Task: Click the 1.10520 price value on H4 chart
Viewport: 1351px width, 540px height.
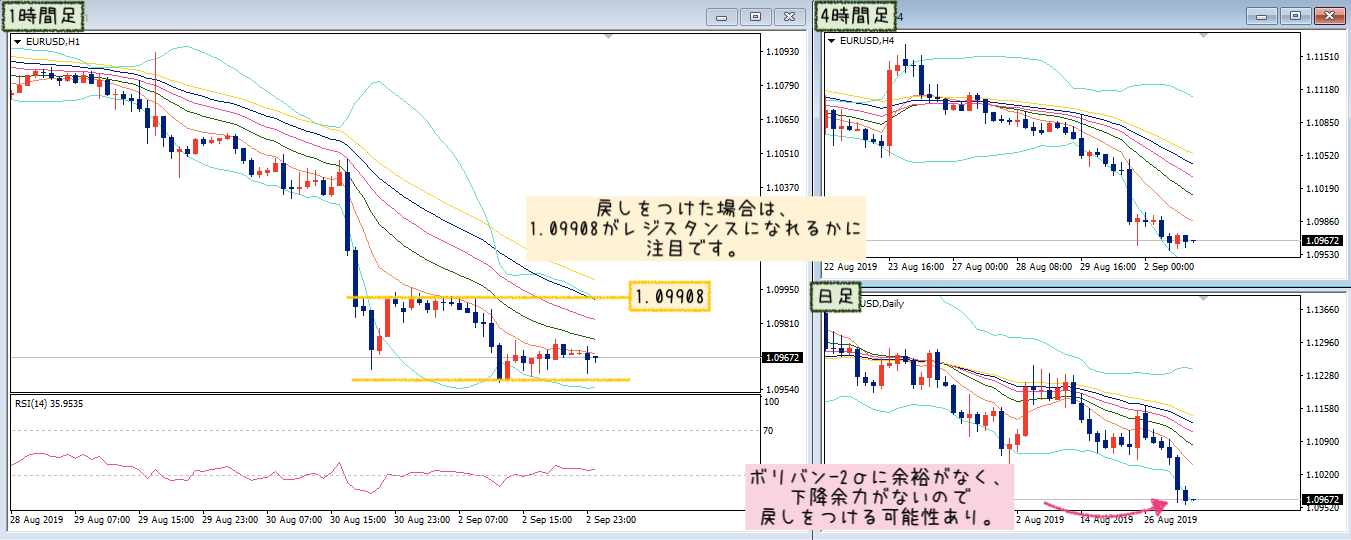Action: tap(1323, 156)
